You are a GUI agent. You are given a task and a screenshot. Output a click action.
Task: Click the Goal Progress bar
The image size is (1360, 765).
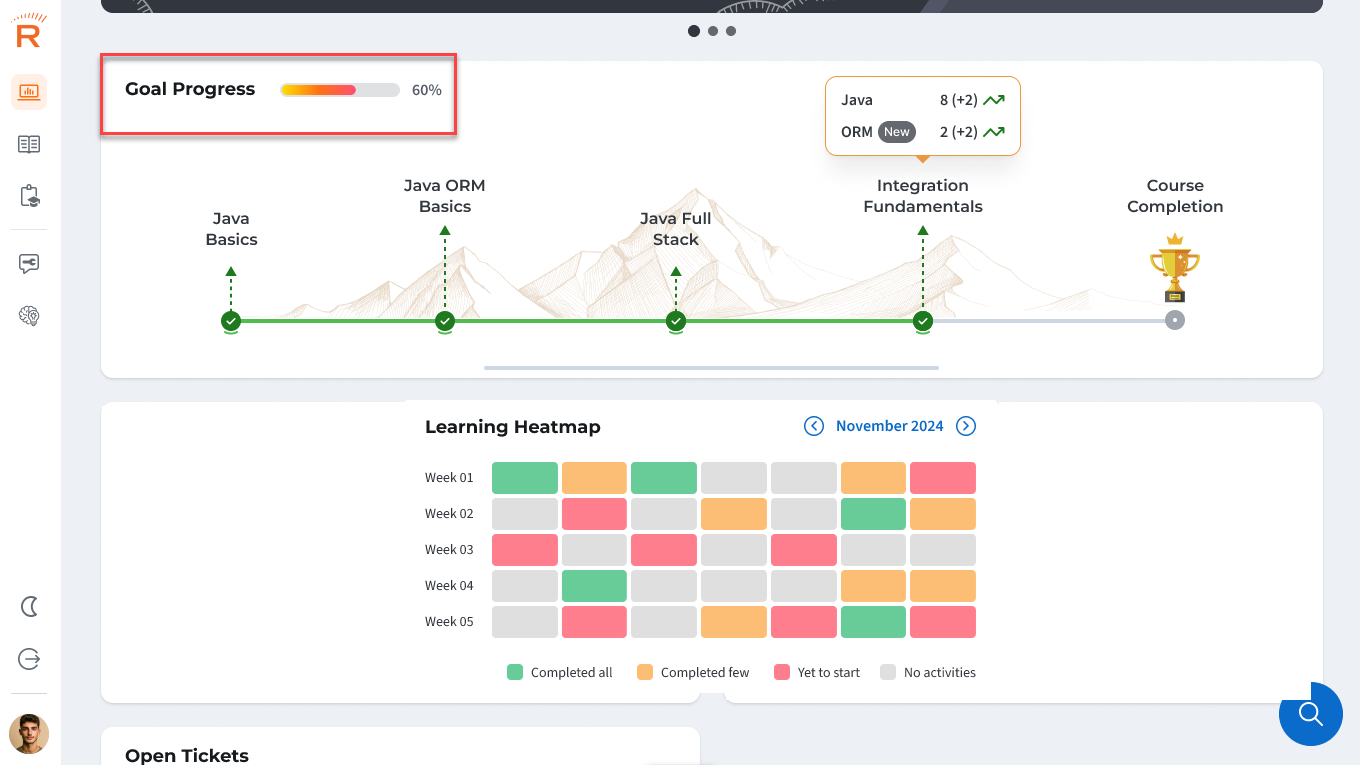tap(340, 90)
